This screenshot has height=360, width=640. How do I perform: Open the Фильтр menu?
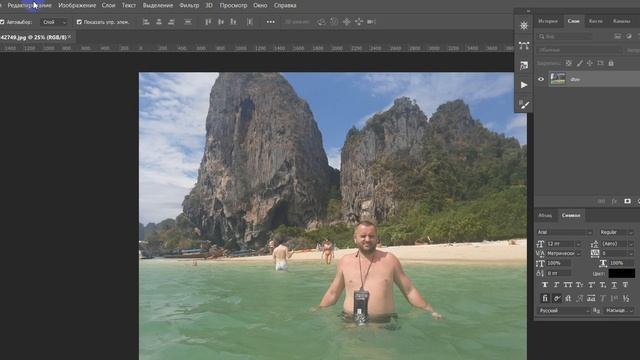coord(189,5)
